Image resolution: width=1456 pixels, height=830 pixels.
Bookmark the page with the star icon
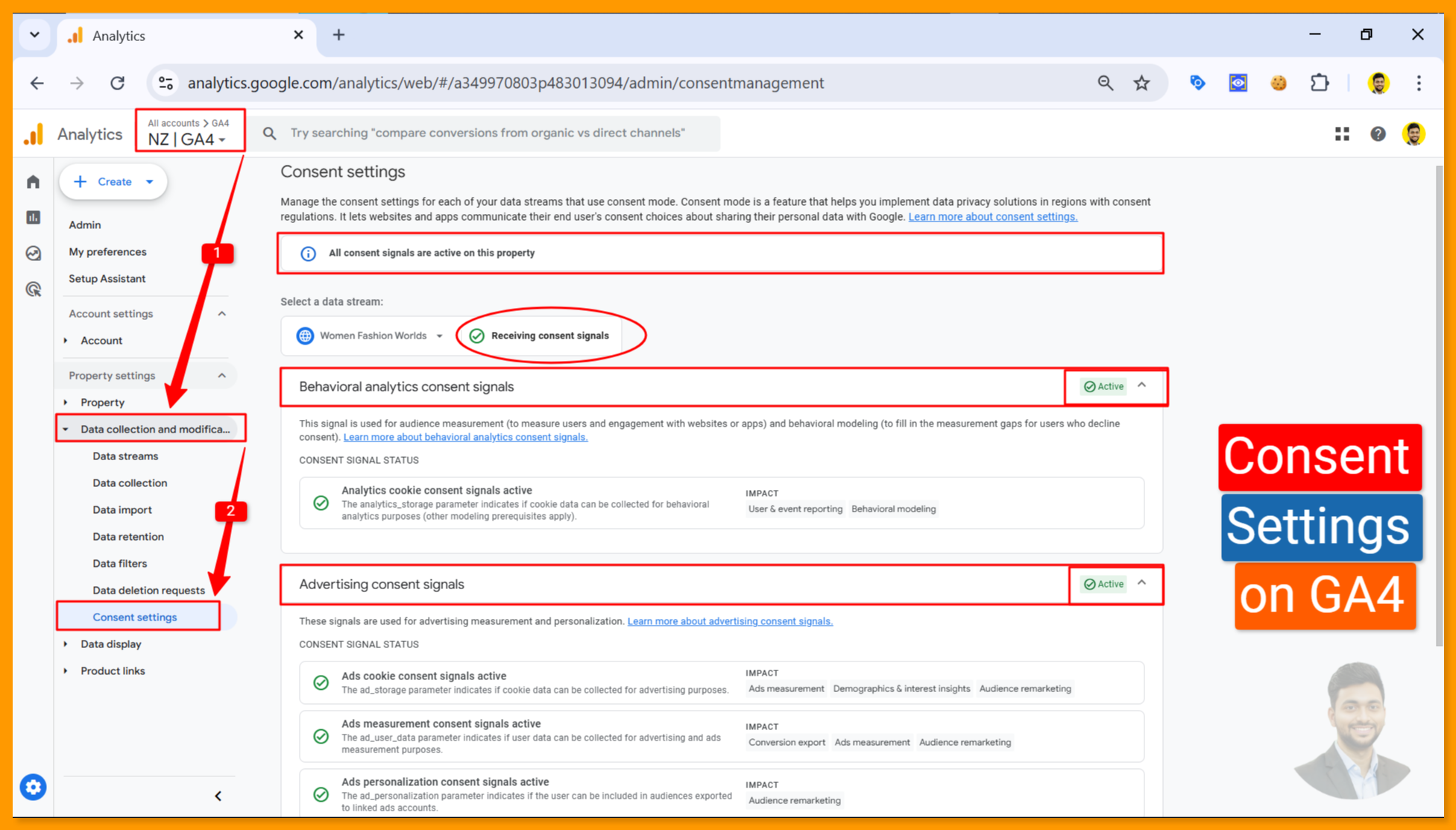pos(1141,83)
